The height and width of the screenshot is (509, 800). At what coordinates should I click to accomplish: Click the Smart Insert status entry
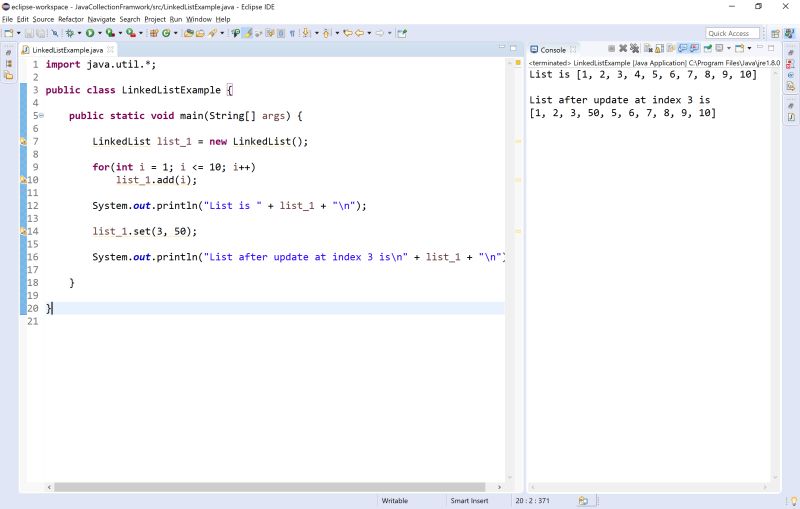pos(469,501)
